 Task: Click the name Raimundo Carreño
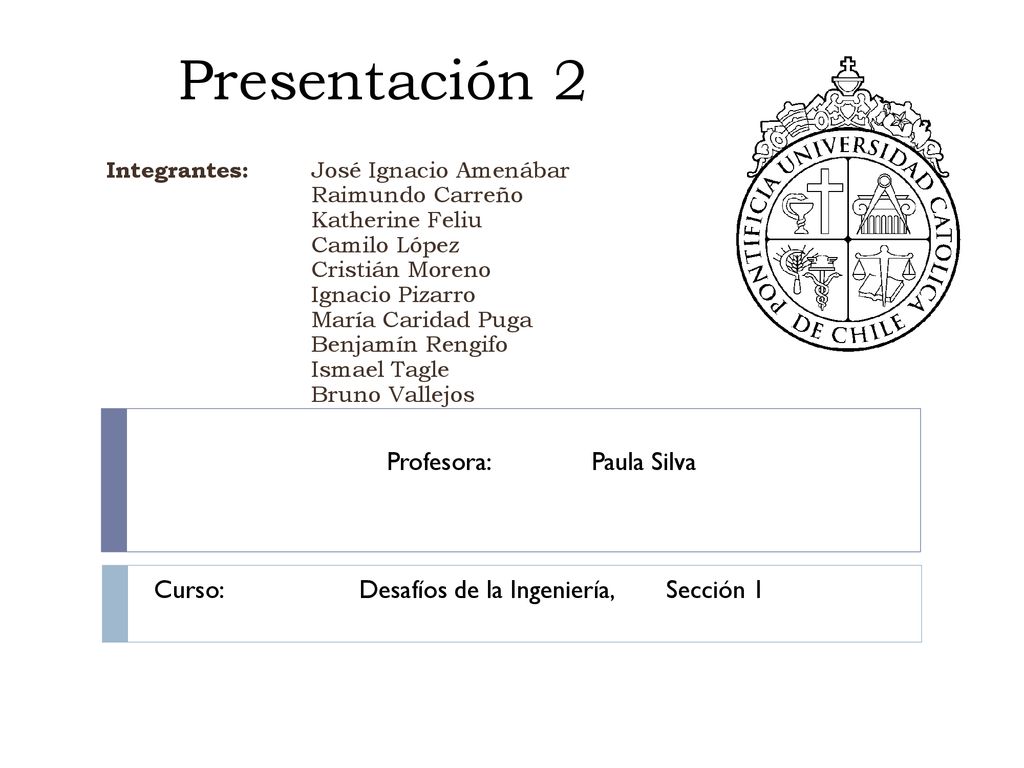(x=417, y=195)
